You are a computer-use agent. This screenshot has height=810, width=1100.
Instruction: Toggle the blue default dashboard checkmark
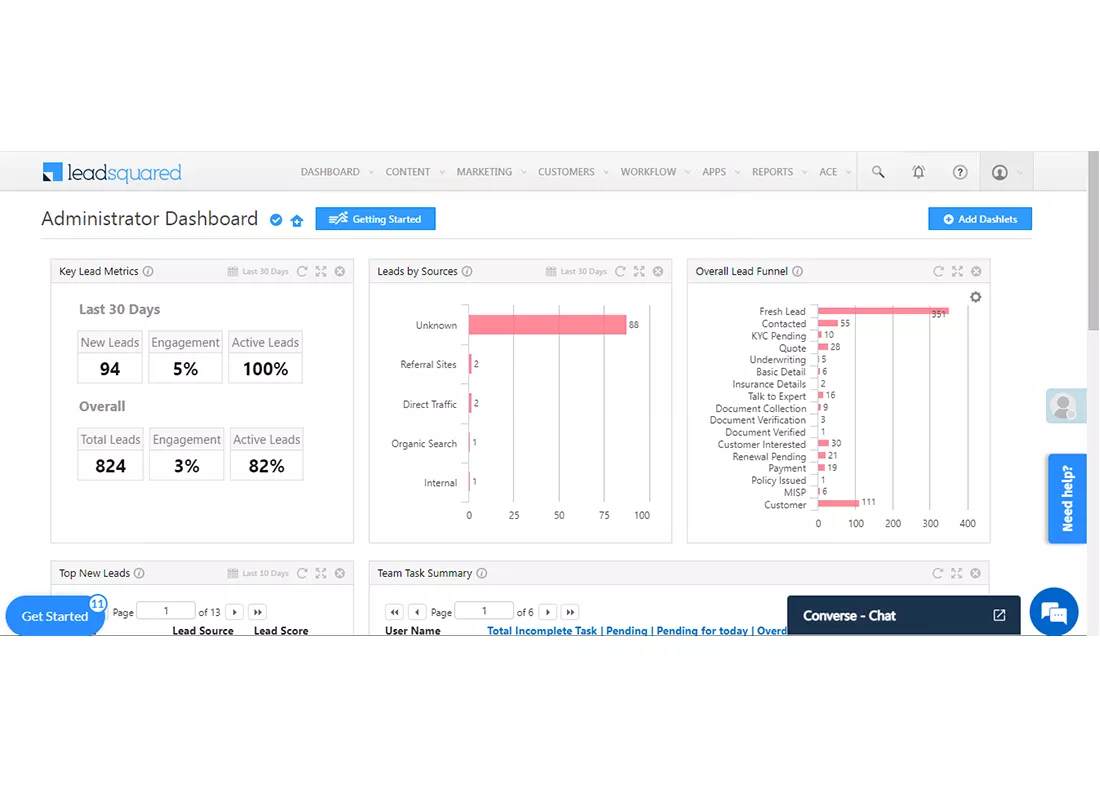pyautogui.click(x=276, y=220)
